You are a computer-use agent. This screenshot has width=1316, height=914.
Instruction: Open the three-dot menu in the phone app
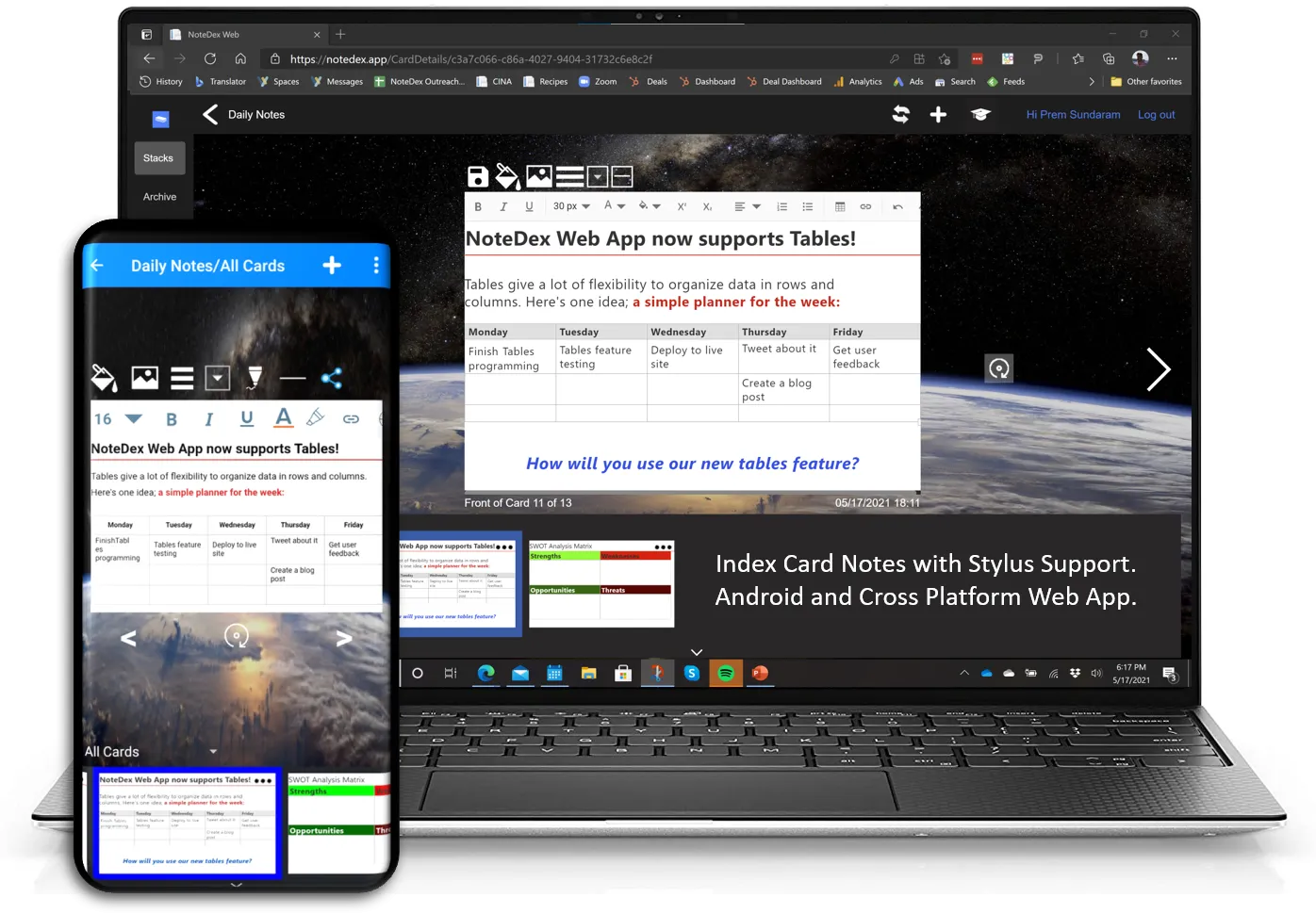[x=376, y=265]
